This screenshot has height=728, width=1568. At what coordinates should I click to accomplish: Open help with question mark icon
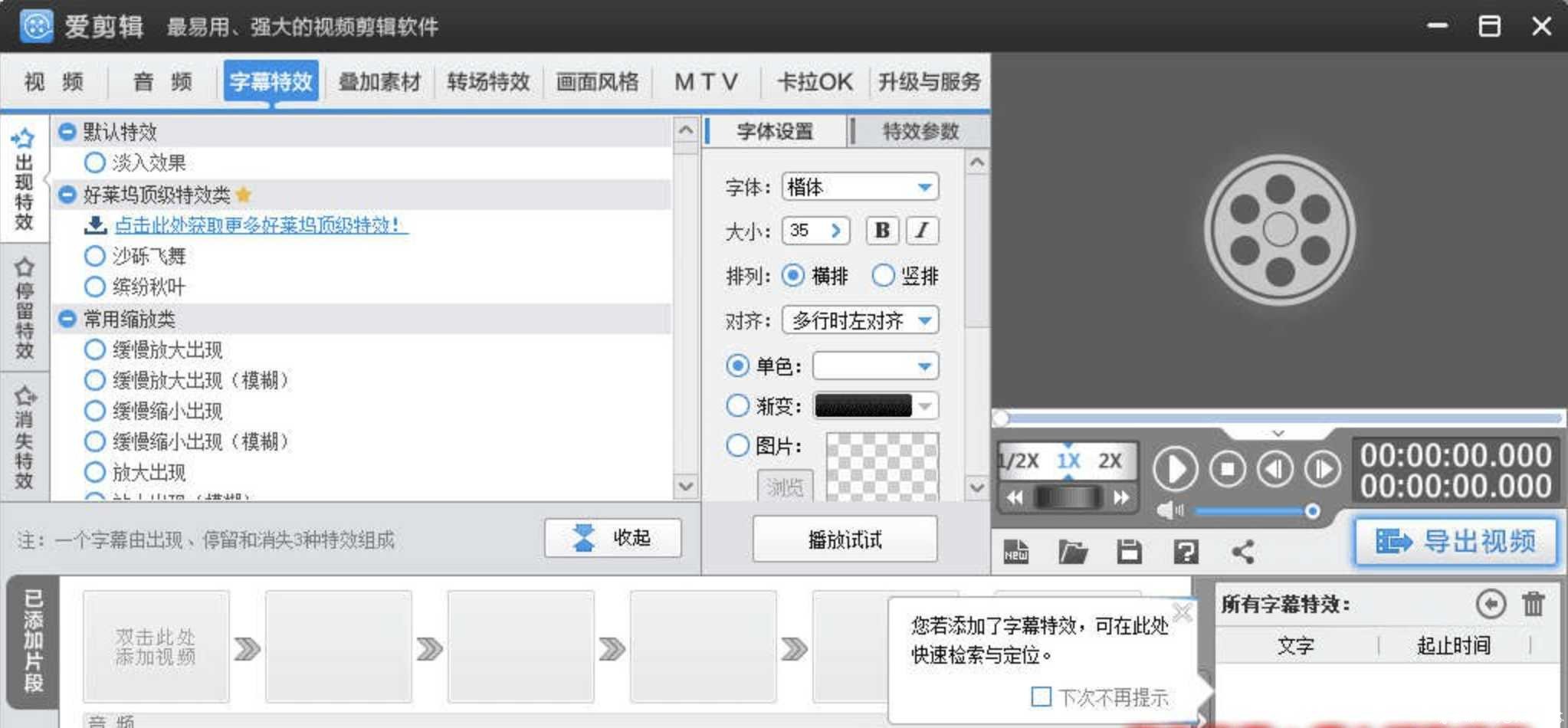(x=1186, y=552)
